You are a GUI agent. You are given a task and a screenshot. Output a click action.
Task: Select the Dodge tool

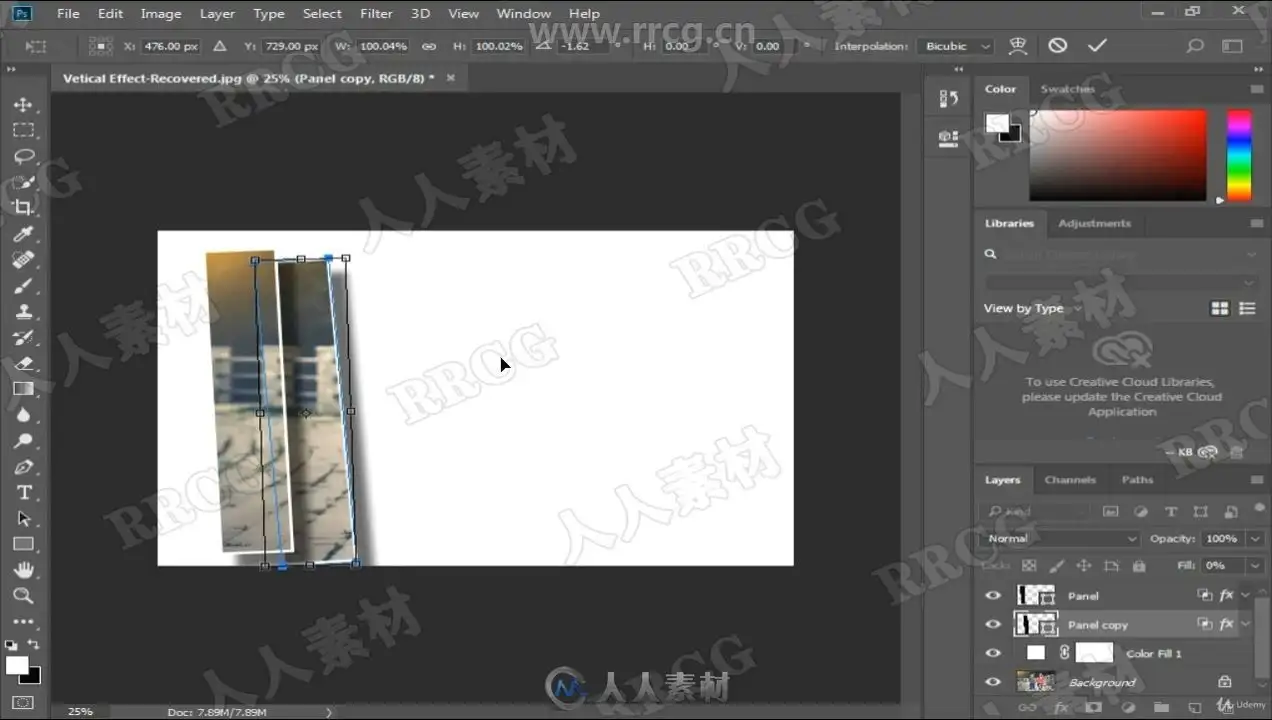pos(23,441)
